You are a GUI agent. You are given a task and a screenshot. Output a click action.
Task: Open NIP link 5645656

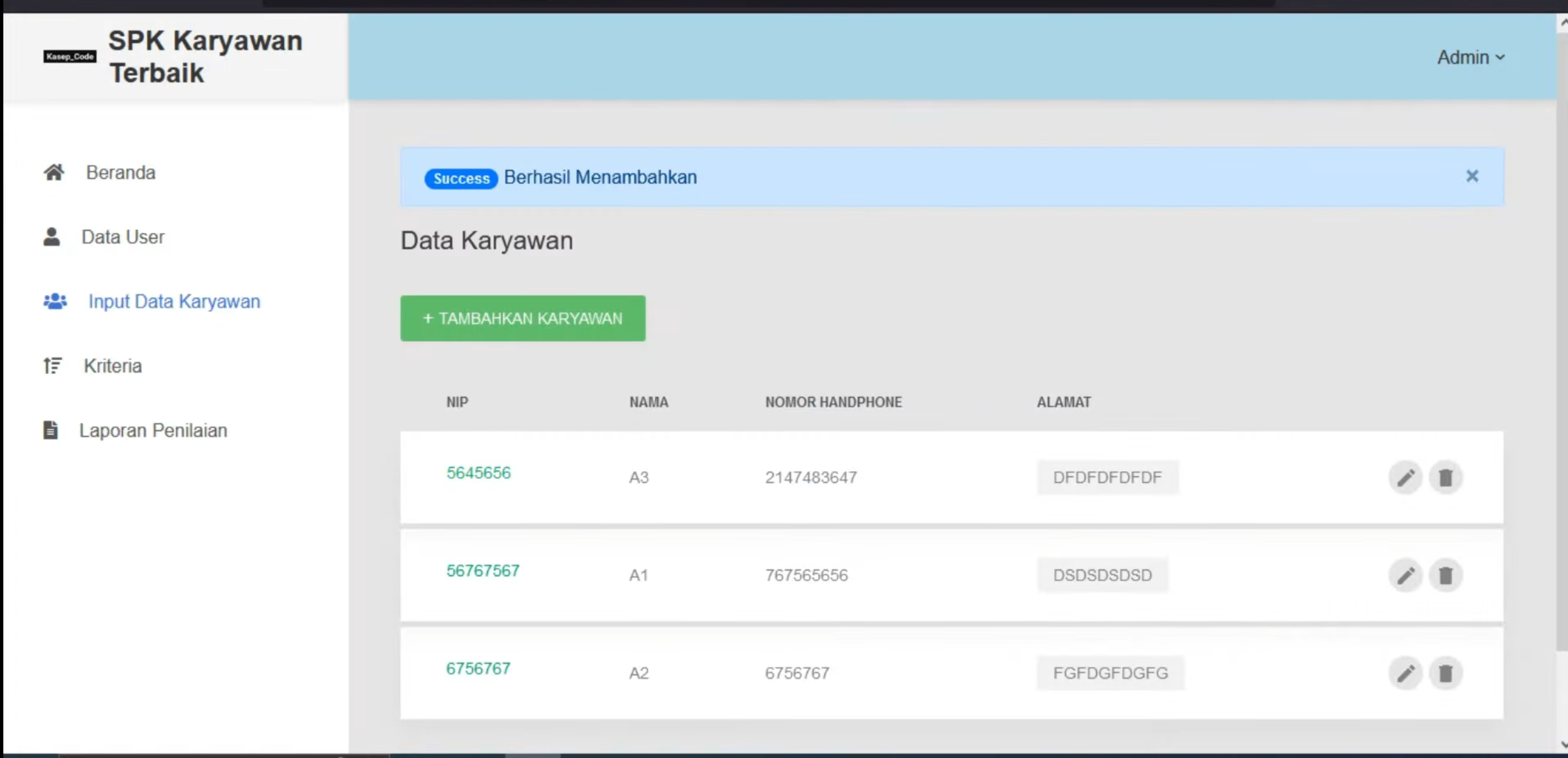click(478, 473)
